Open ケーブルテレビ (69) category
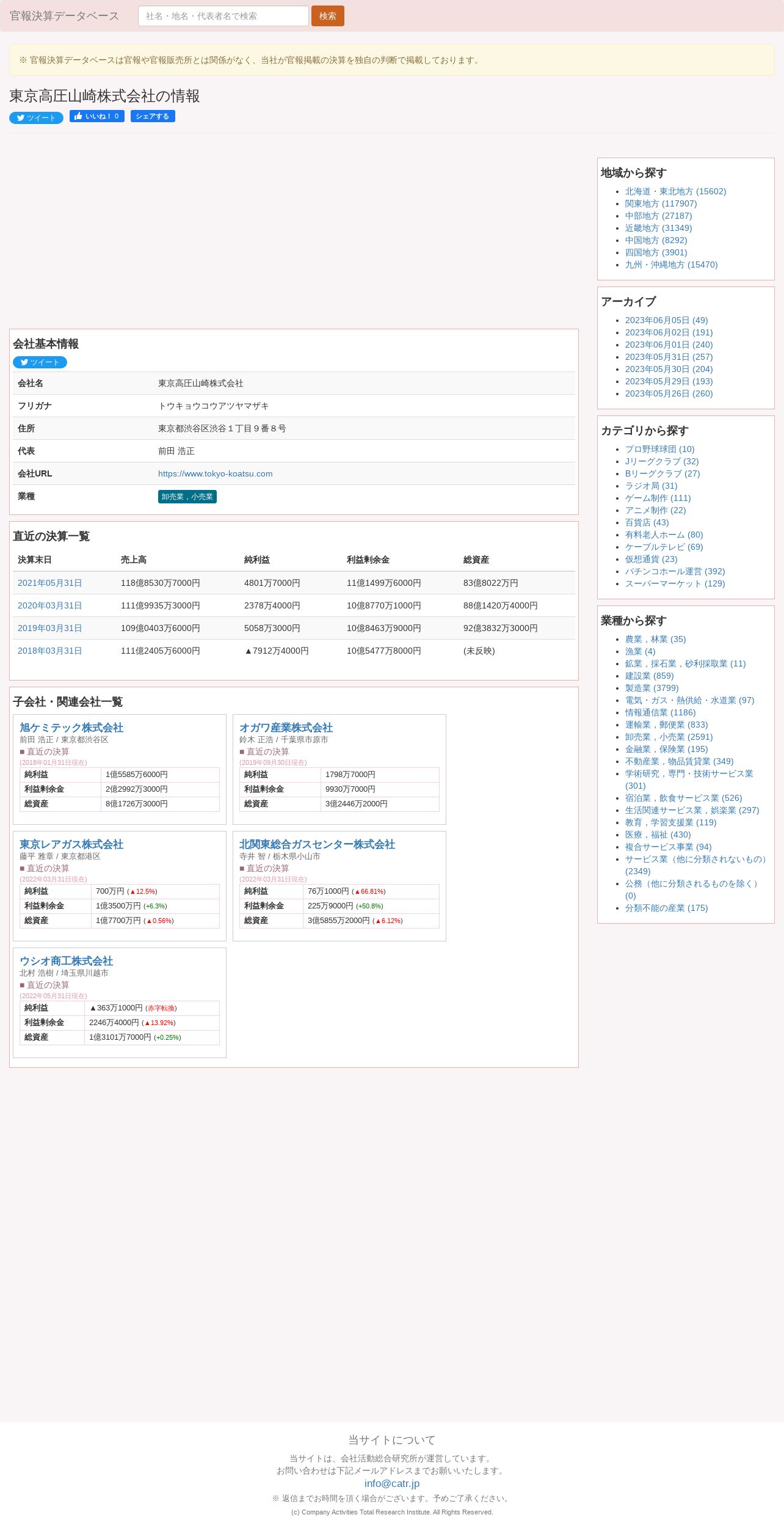This screenshot has height=1523, width=784. [664, 547]
